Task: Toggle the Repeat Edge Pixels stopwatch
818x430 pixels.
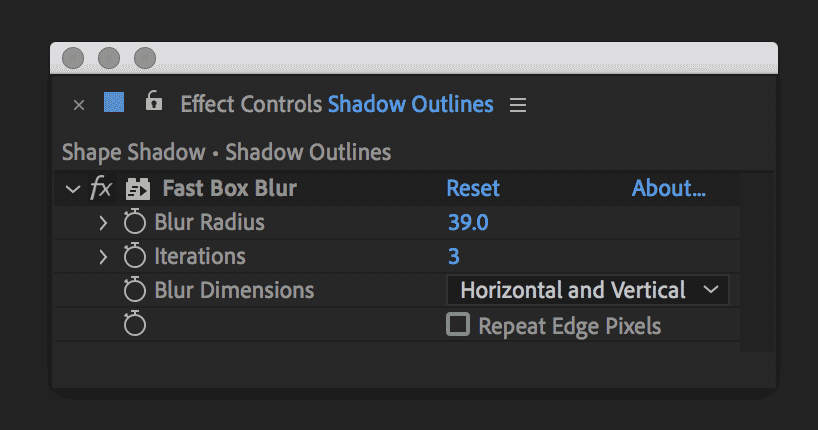Action: pos(134,324)
